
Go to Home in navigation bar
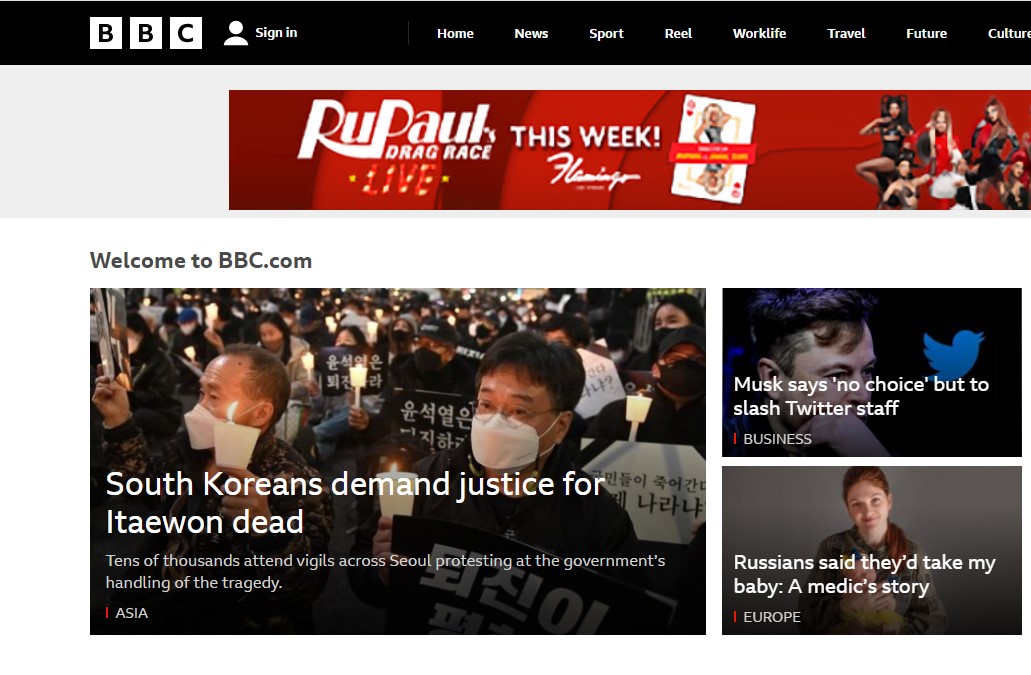[x=455, y=34]
